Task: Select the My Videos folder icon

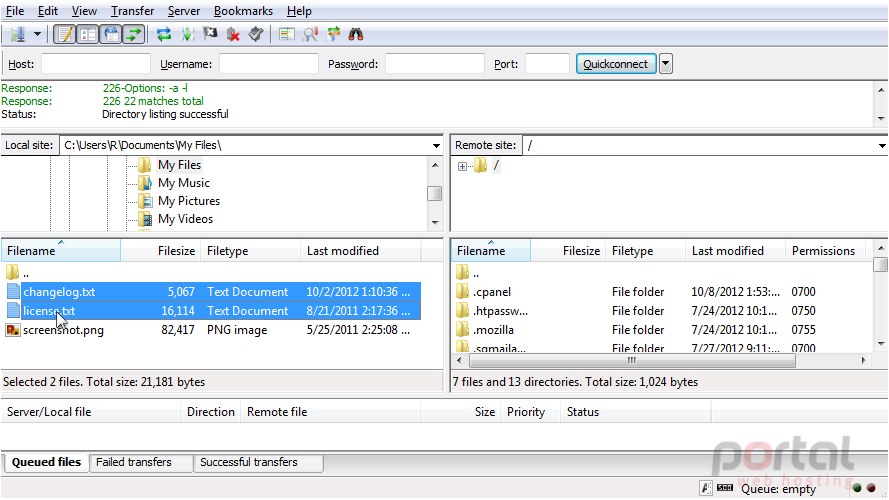Action: [145, 219]
